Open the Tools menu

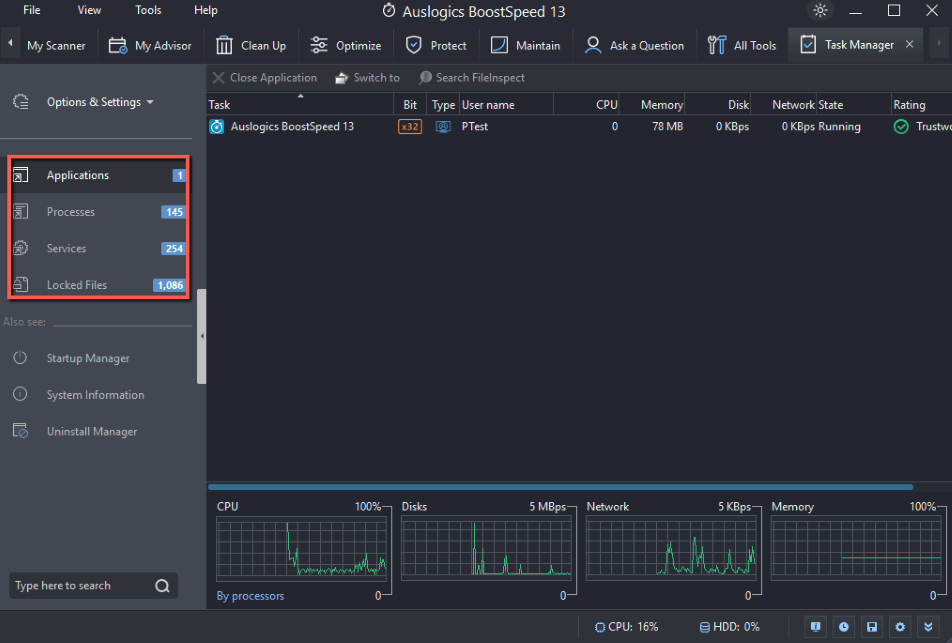point(148,10)
